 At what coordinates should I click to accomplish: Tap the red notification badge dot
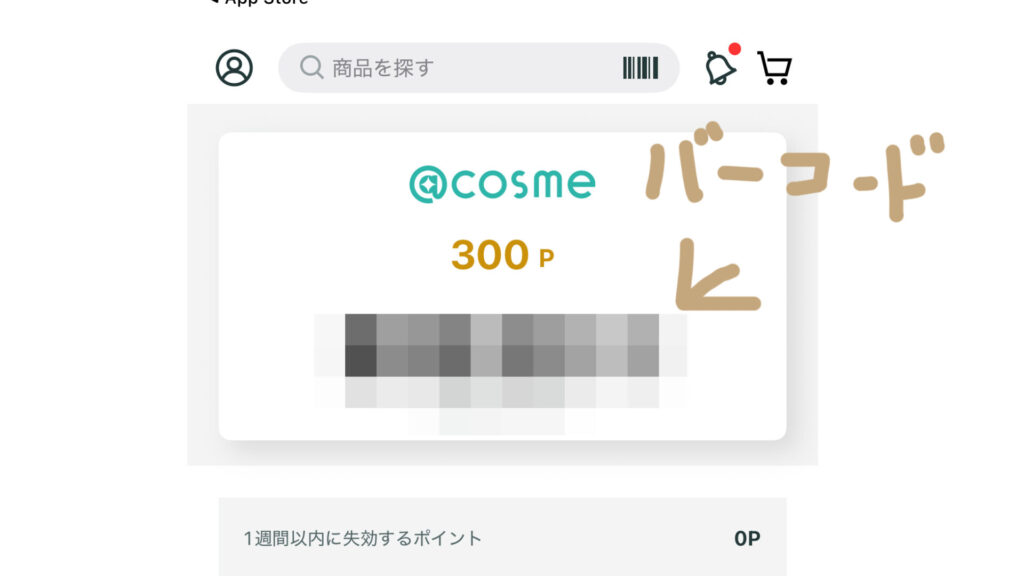pyautogui.click(x=735, y=49)
